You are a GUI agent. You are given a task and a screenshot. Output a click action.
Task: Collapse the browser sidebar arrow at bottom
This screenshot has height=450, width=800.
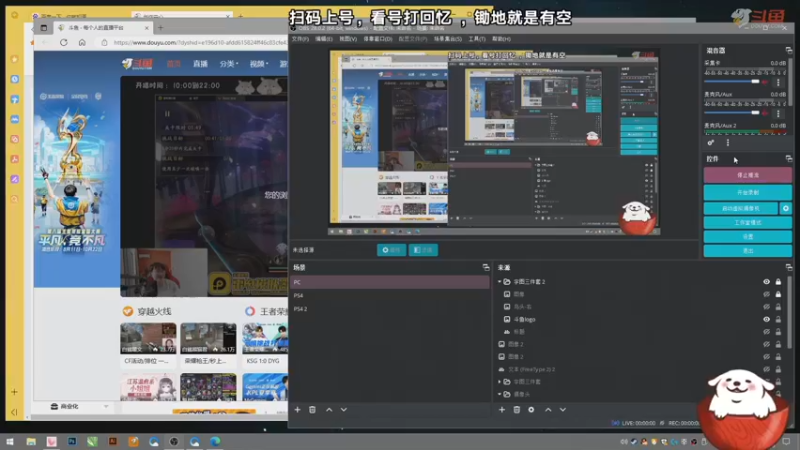tap(14, 412)
